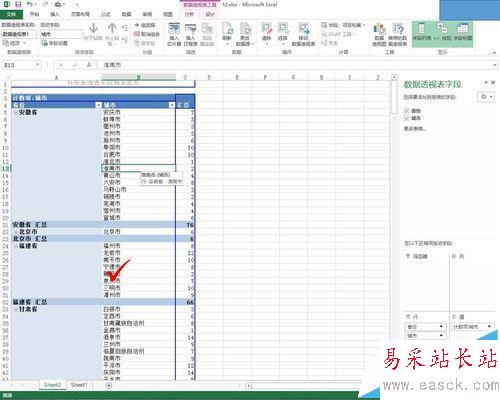Click the Redo arrow icon

[x=45, y=4]
